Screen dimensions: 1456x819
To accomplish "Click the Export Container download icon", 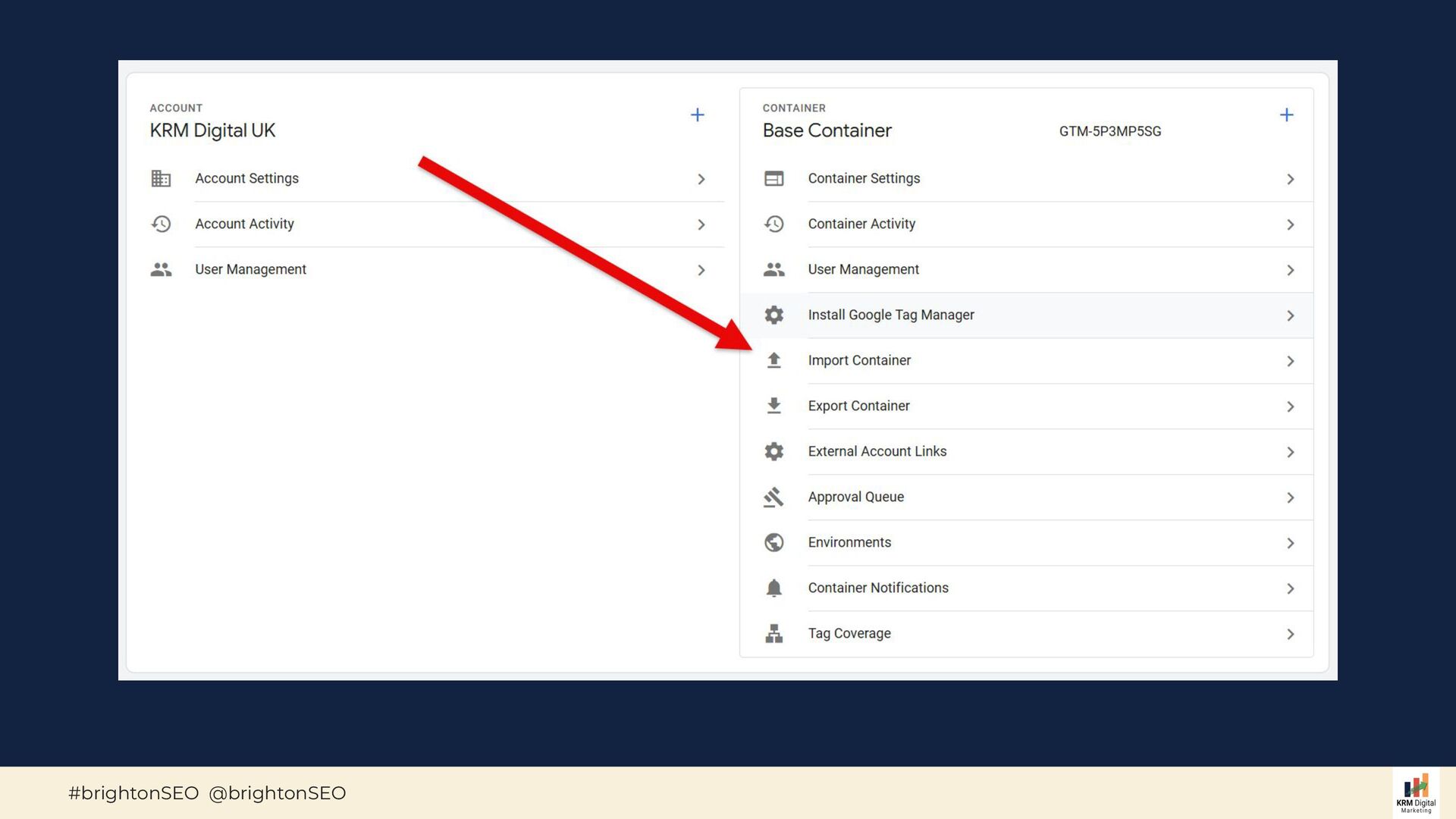I will (x=773, y=406).
